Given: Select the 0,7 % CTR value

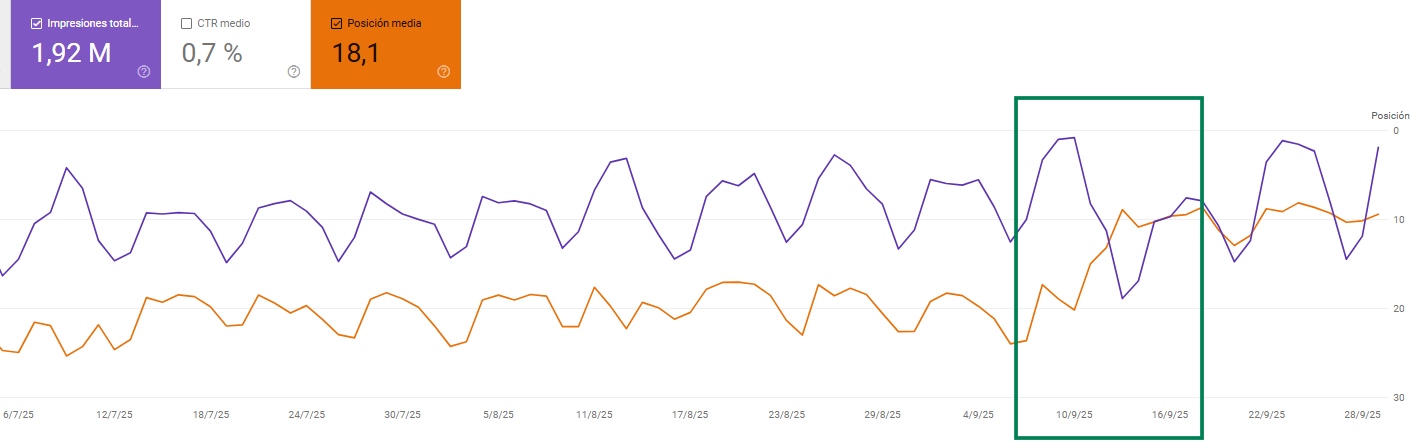Looking at the screenshot, I should click(x=212, y=54).
